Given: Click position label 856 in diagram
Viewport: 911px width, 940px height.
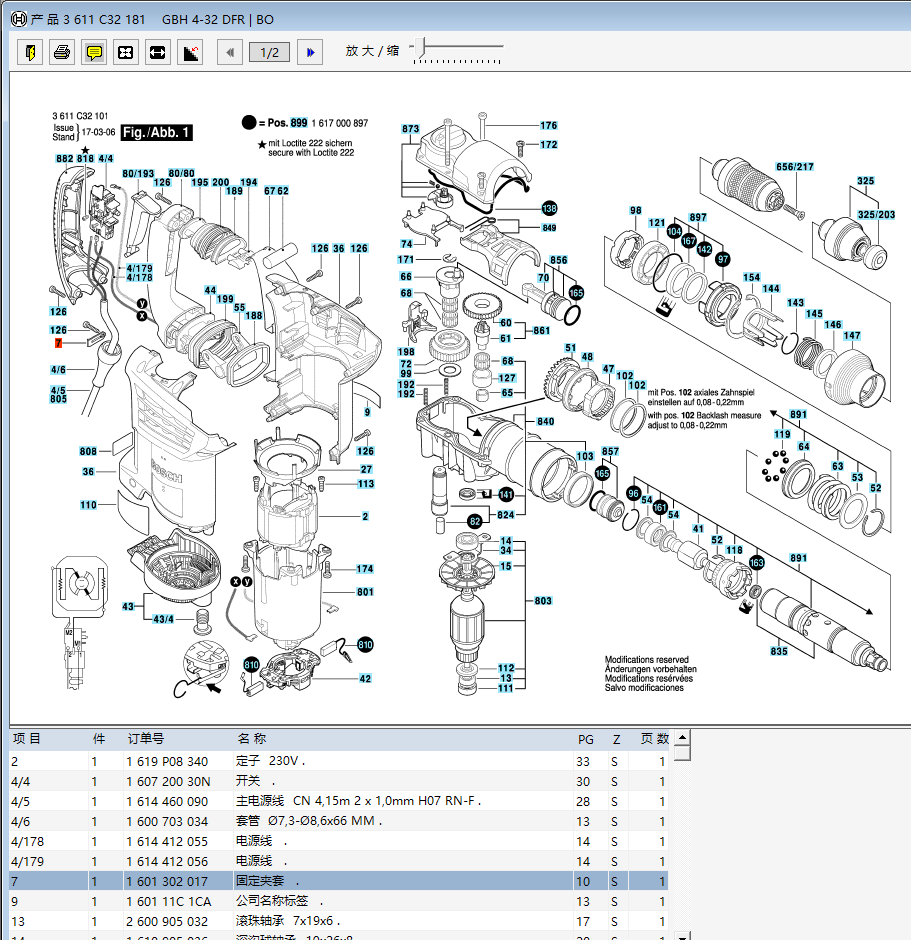Looking at the screenshot, I should tap(559, 260).
